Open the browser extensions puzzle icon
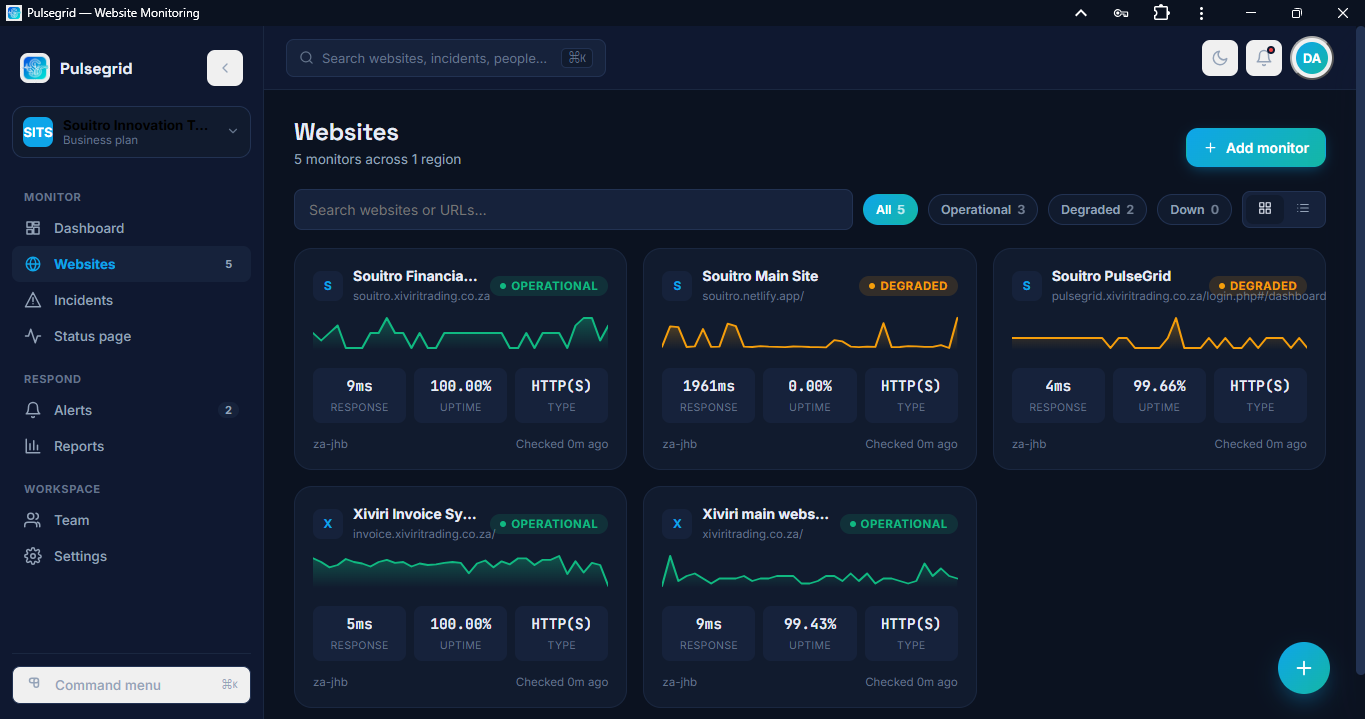The height and width of the screenshot is (719, 1365). pyautogui.click(x=1161, y=13)
